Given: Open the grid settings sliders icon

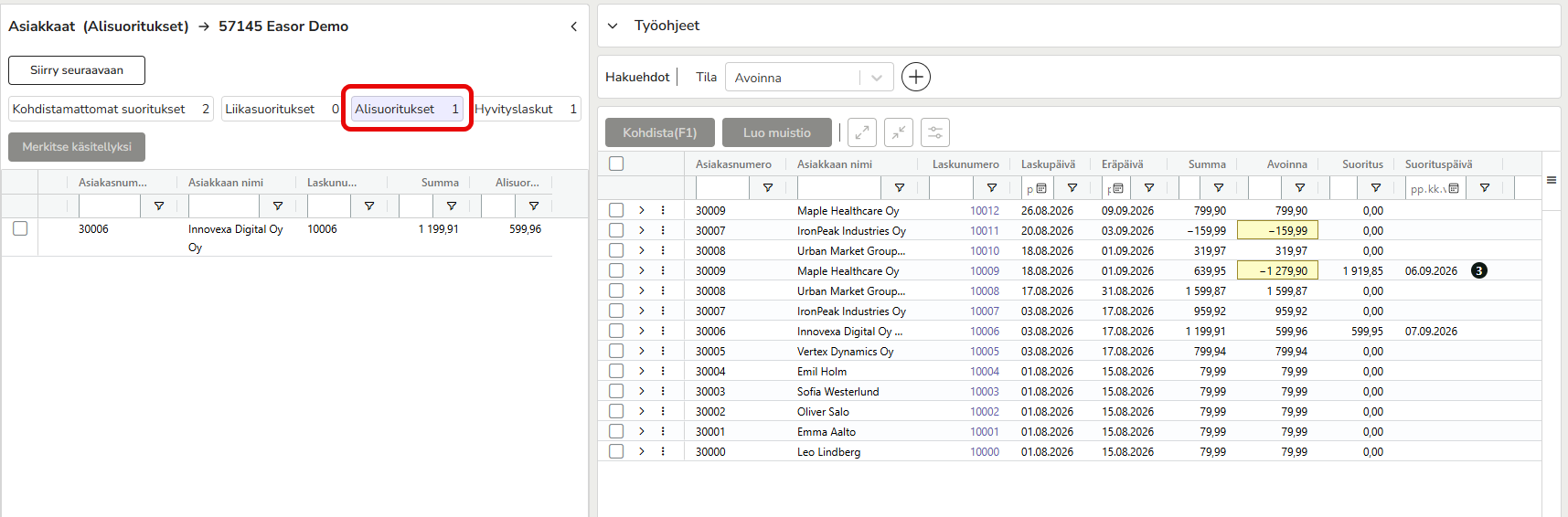Looking at the screenshot, I should coord(935,132).
